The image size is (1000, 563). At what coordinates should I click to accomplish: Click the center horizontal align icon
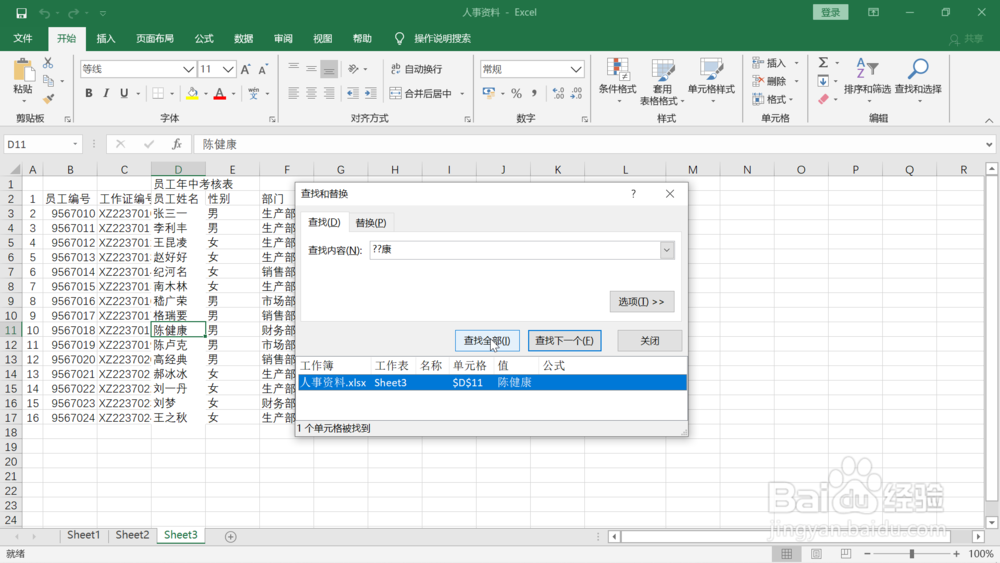pyautogui.click(x=311, y=93)
